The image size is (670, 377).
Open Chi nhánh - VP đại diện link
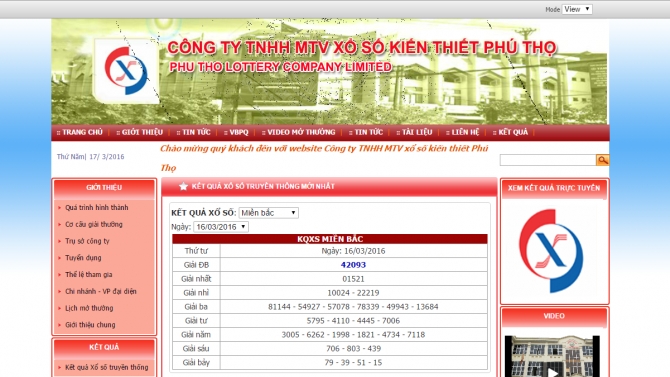(101, 292)
